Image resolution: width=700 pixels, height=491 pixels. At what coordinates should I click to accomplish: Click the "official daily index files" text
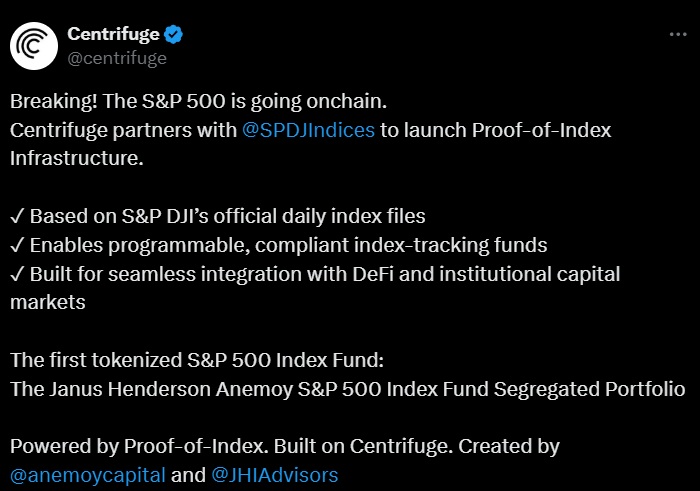click(319, 216)
